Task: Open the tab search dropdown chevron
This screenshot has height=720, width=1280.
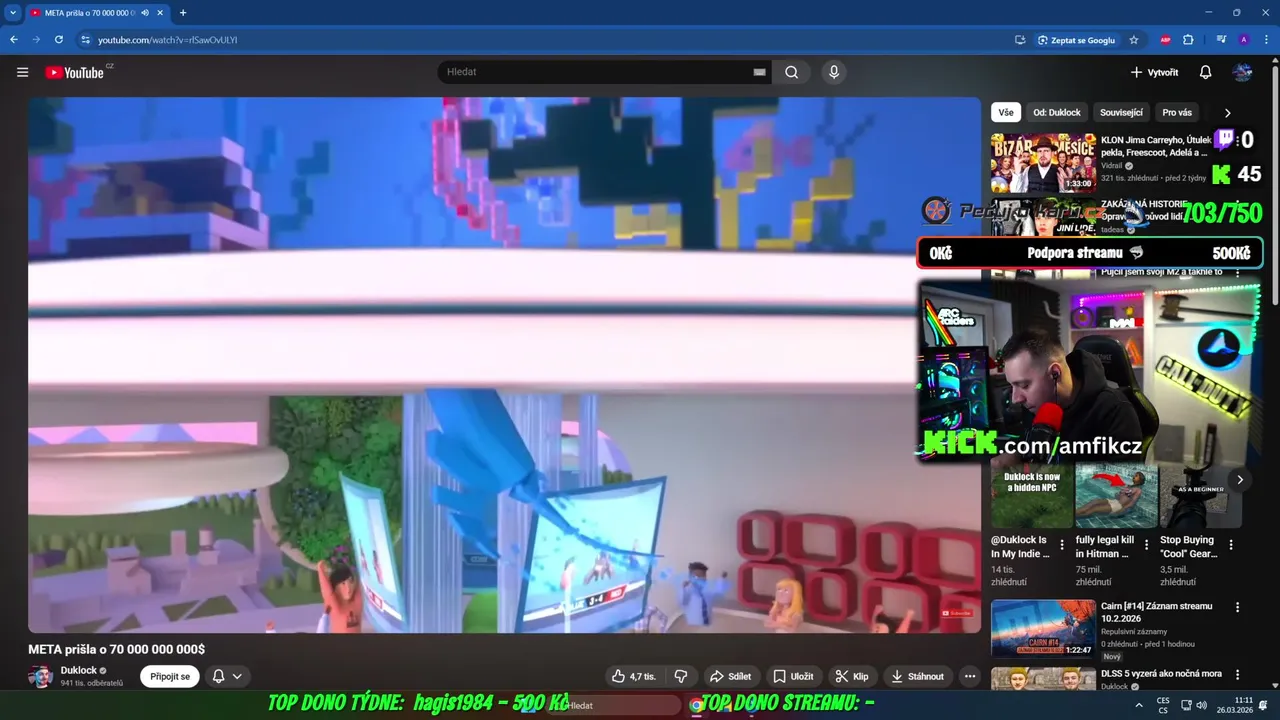Action: pyautogui.click(x=13, y=13)
